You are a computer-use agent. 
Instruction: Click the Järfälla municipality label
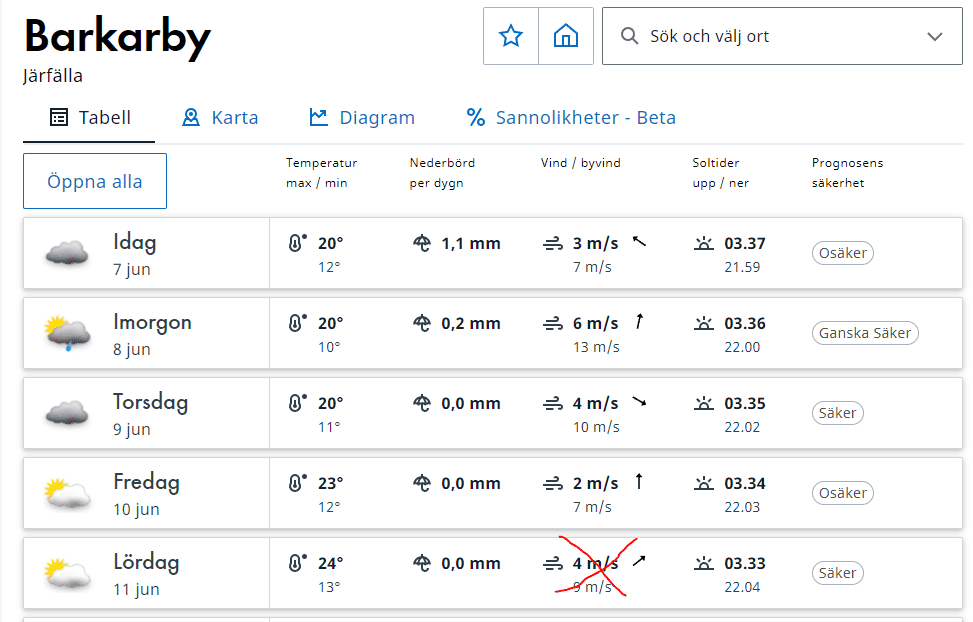click(53, 76)
